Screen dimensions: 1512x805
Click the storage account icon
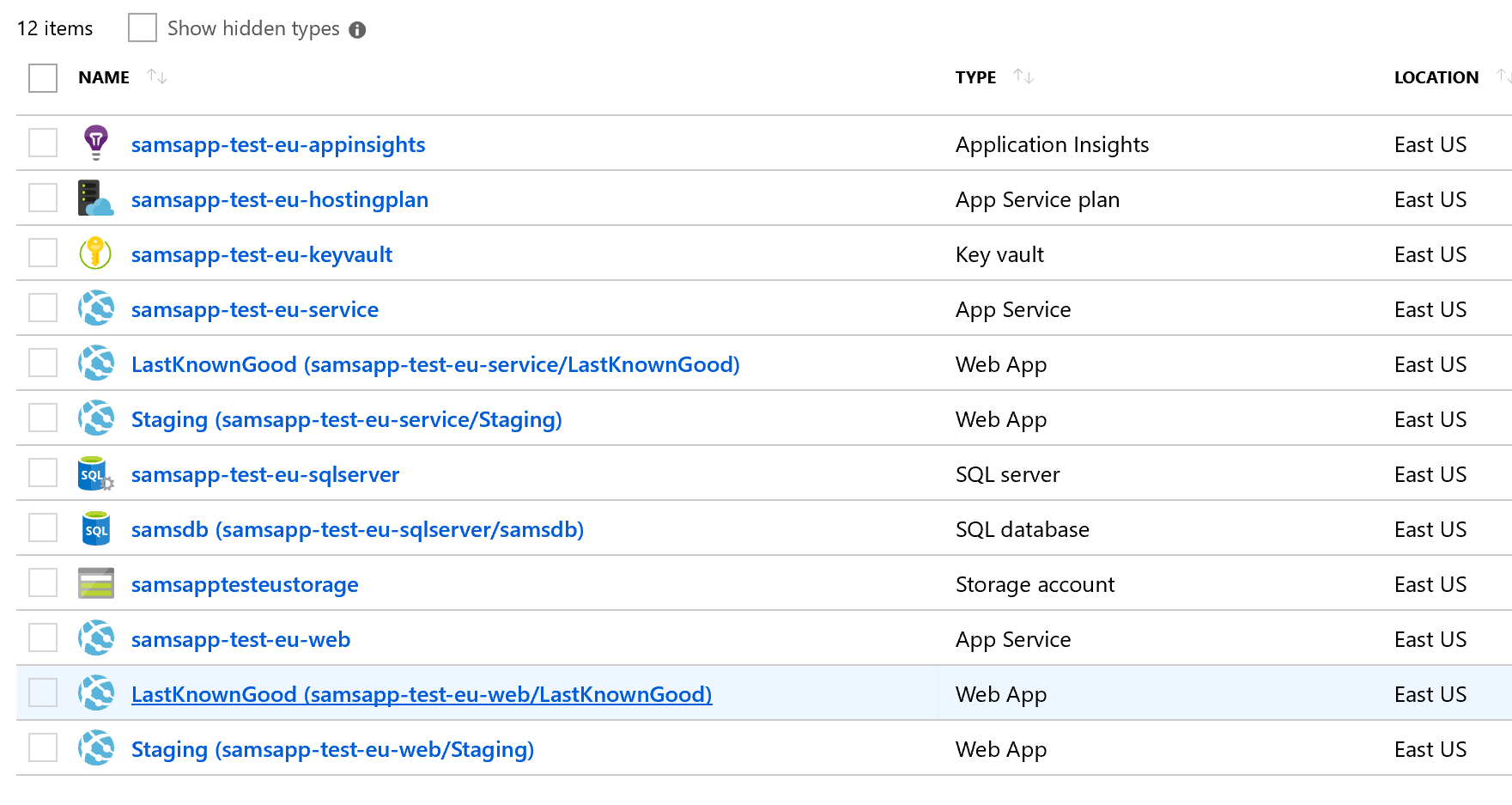click(x=95, y=583)
